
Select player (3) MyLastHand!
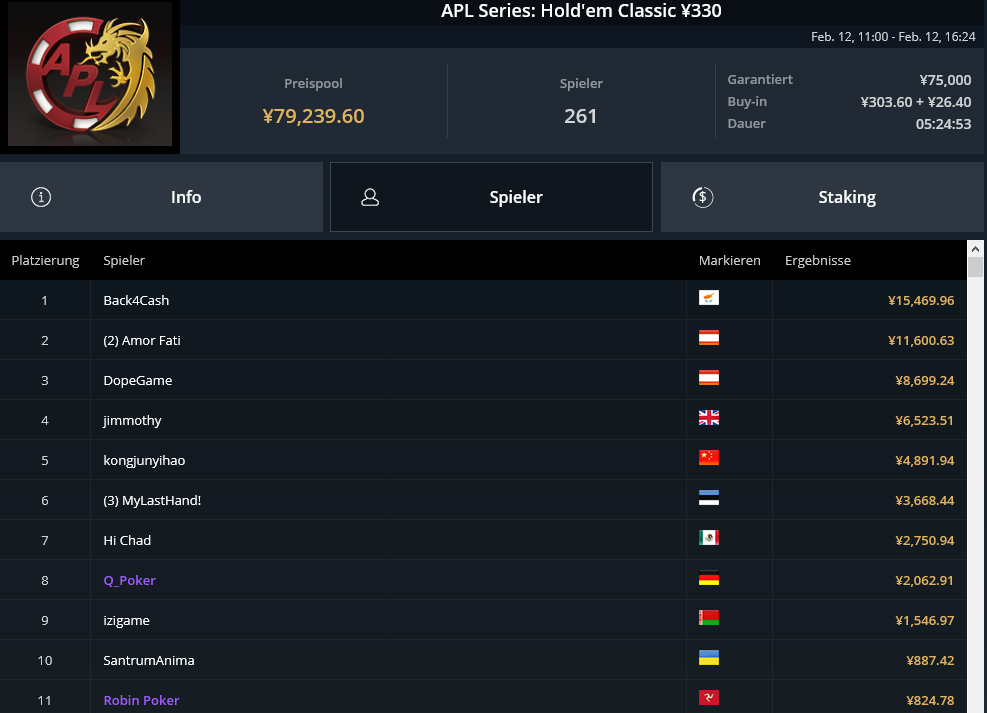[x=152, y=500]
